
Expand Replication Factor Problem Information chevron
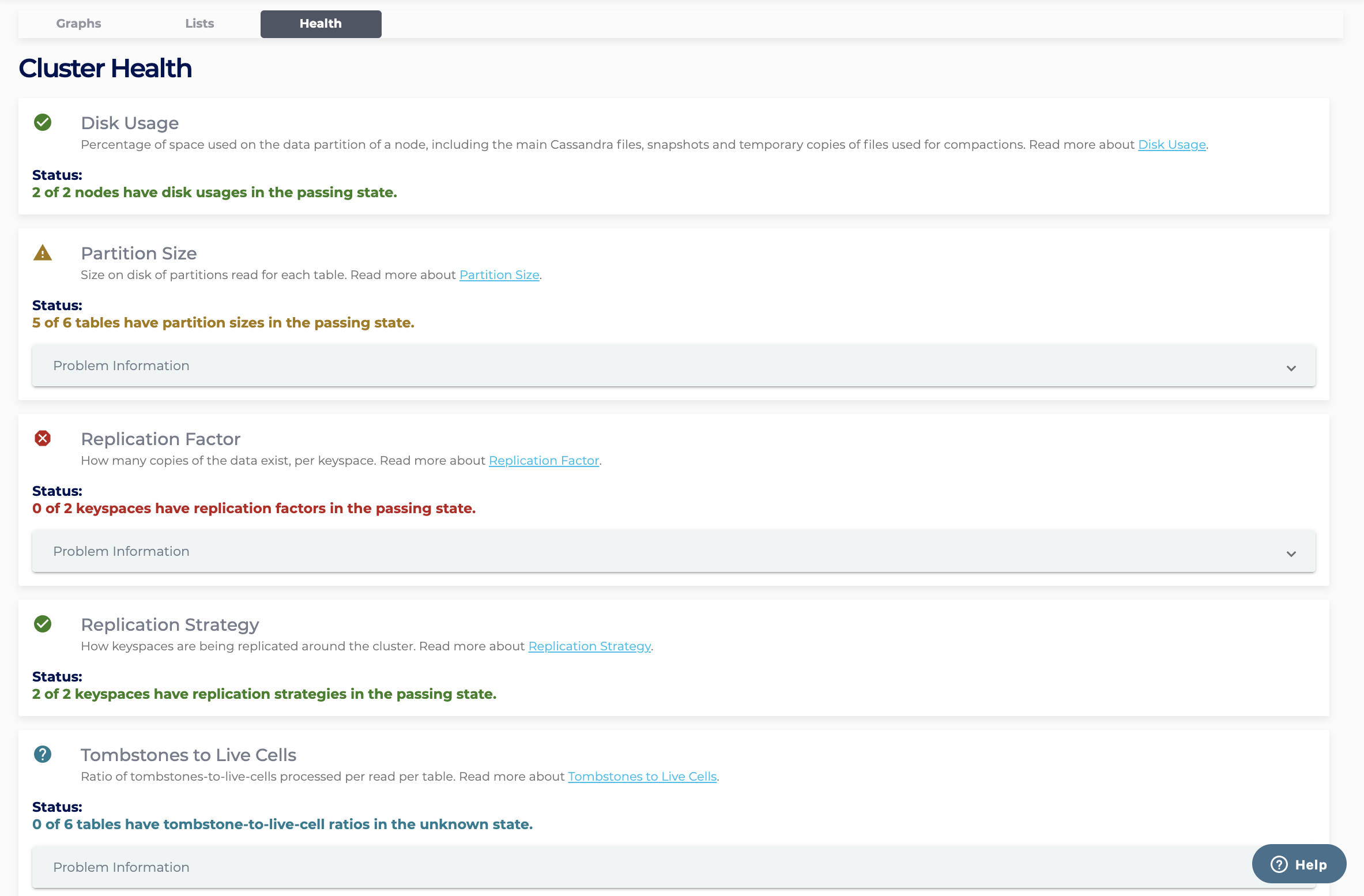(1291, 554)
